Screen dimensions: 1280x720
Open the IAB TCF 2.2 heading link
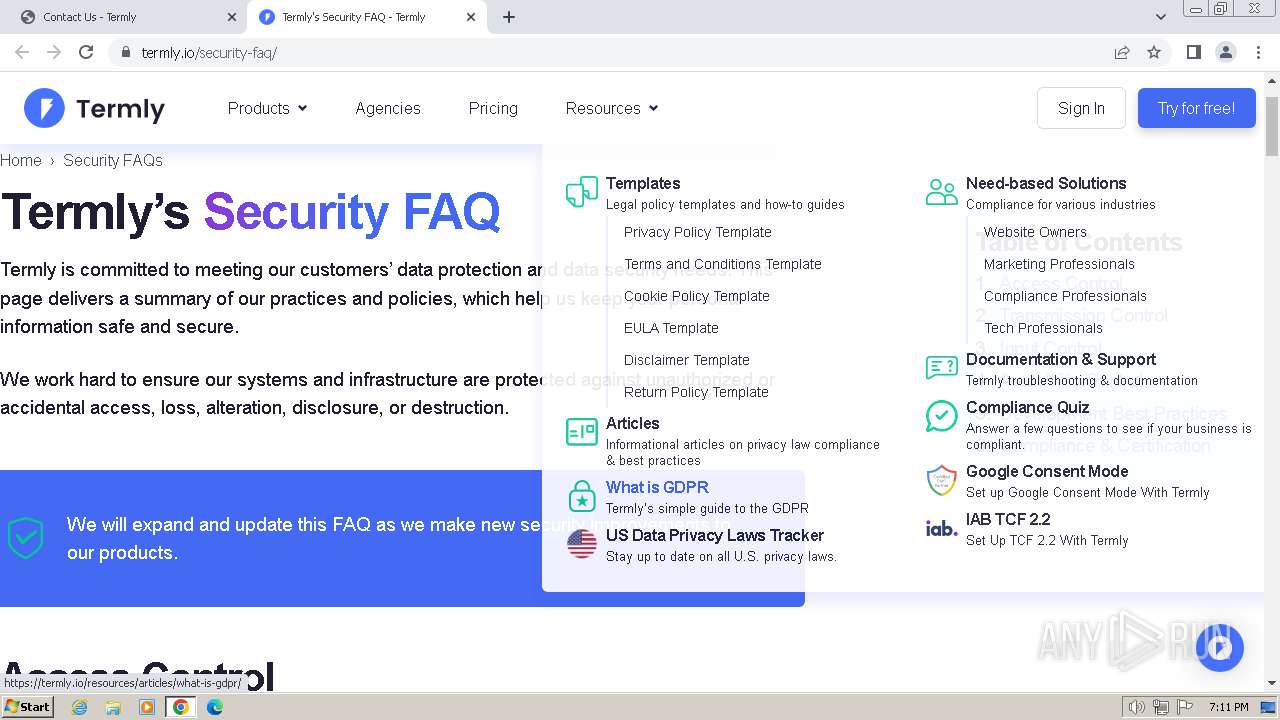[1008, 519]
